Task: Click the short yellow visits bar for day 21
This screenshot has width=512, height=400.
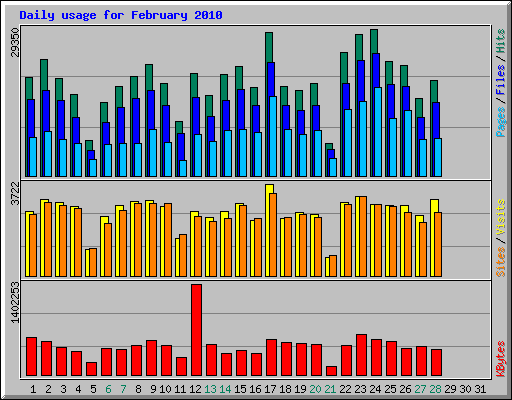Action: [327, 267]
